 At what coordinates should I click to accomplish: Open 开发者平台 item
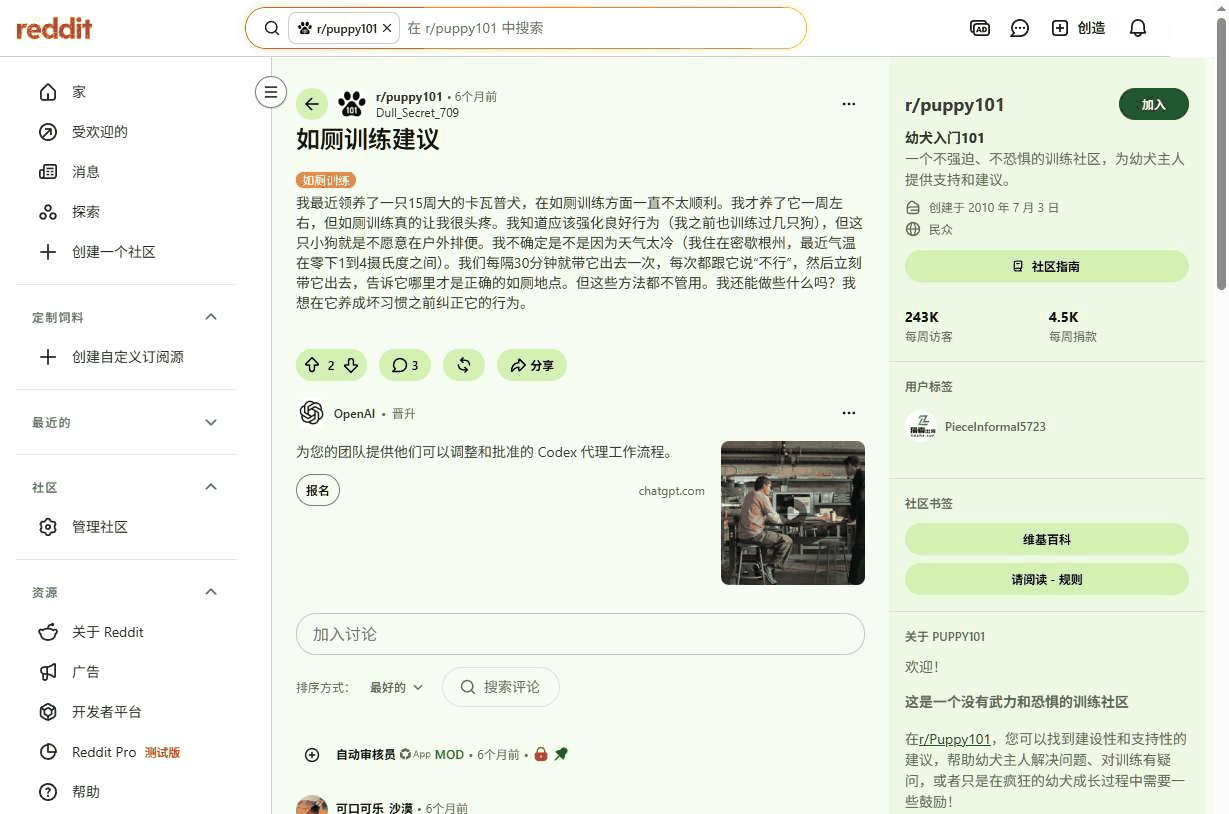(126, 712)
